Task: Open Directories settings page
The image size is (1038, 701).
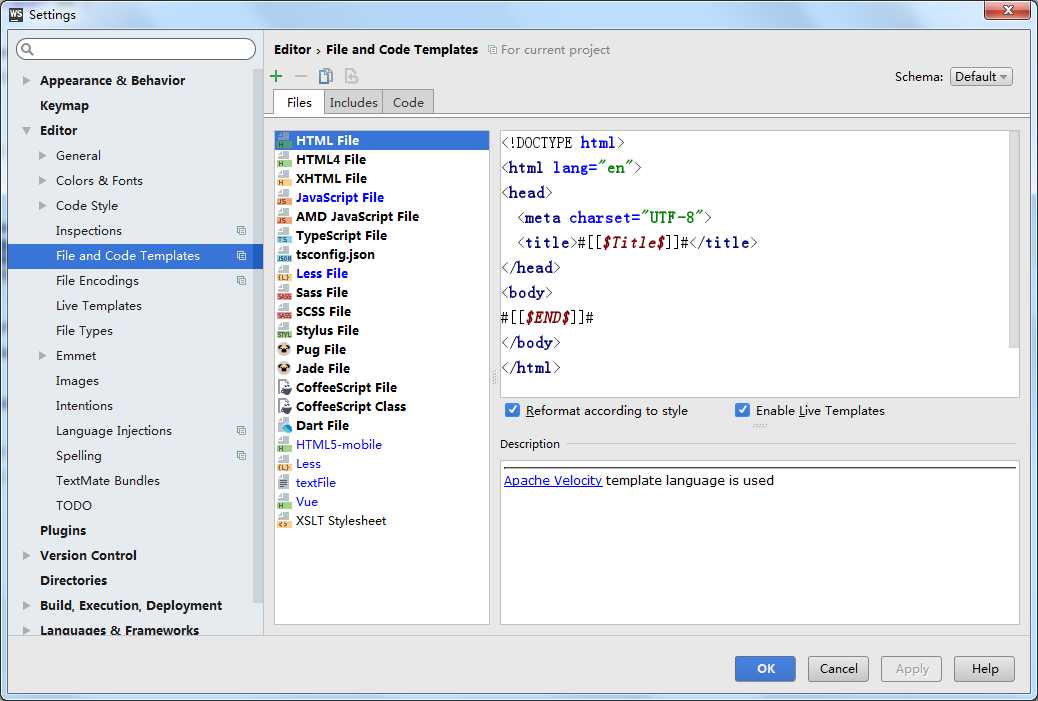Action: 73,581
